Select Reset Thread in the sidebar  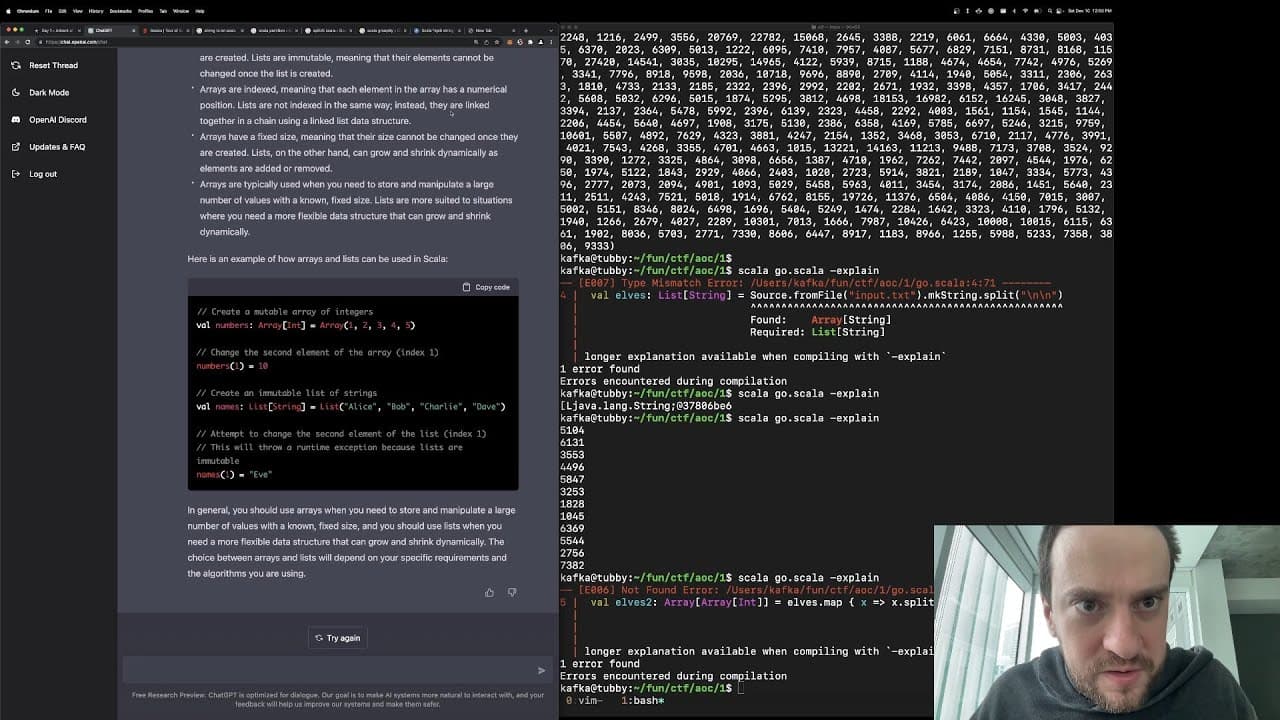pyautogui.click(x=44, y=65)
